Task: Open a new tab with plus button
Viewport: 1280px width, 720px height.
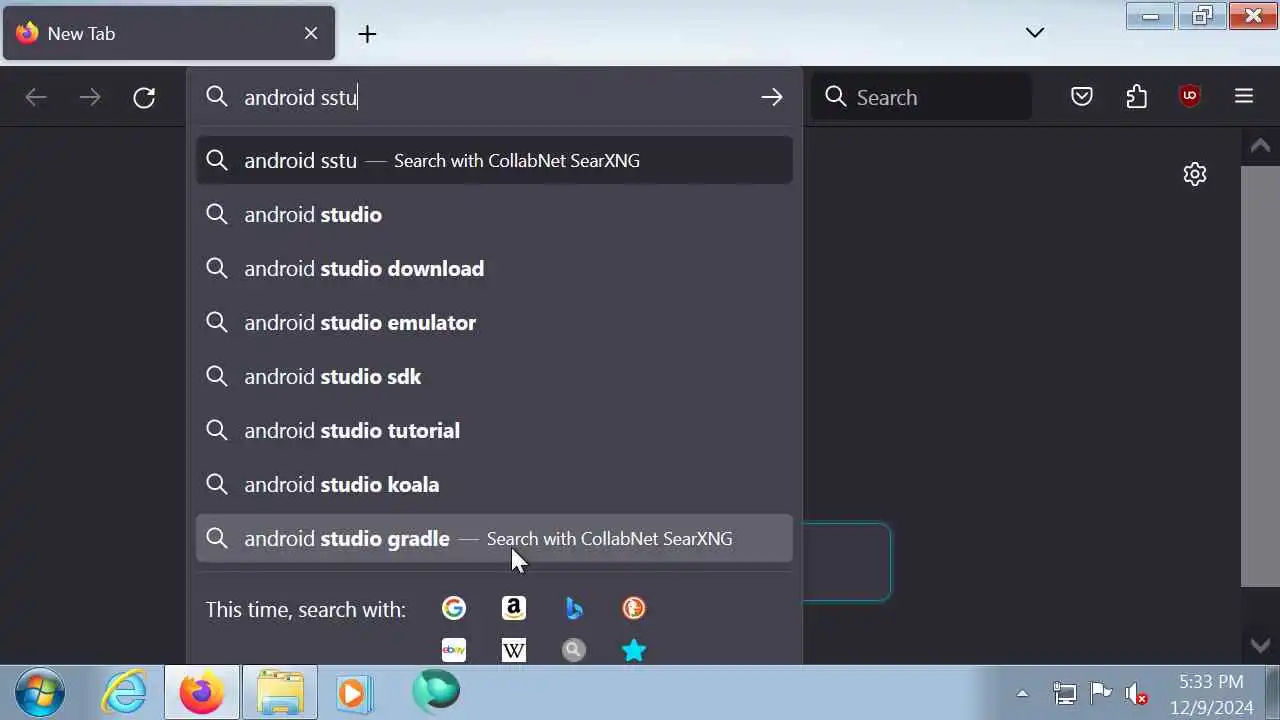Action: pyautogui.click(x=367, y=34)
